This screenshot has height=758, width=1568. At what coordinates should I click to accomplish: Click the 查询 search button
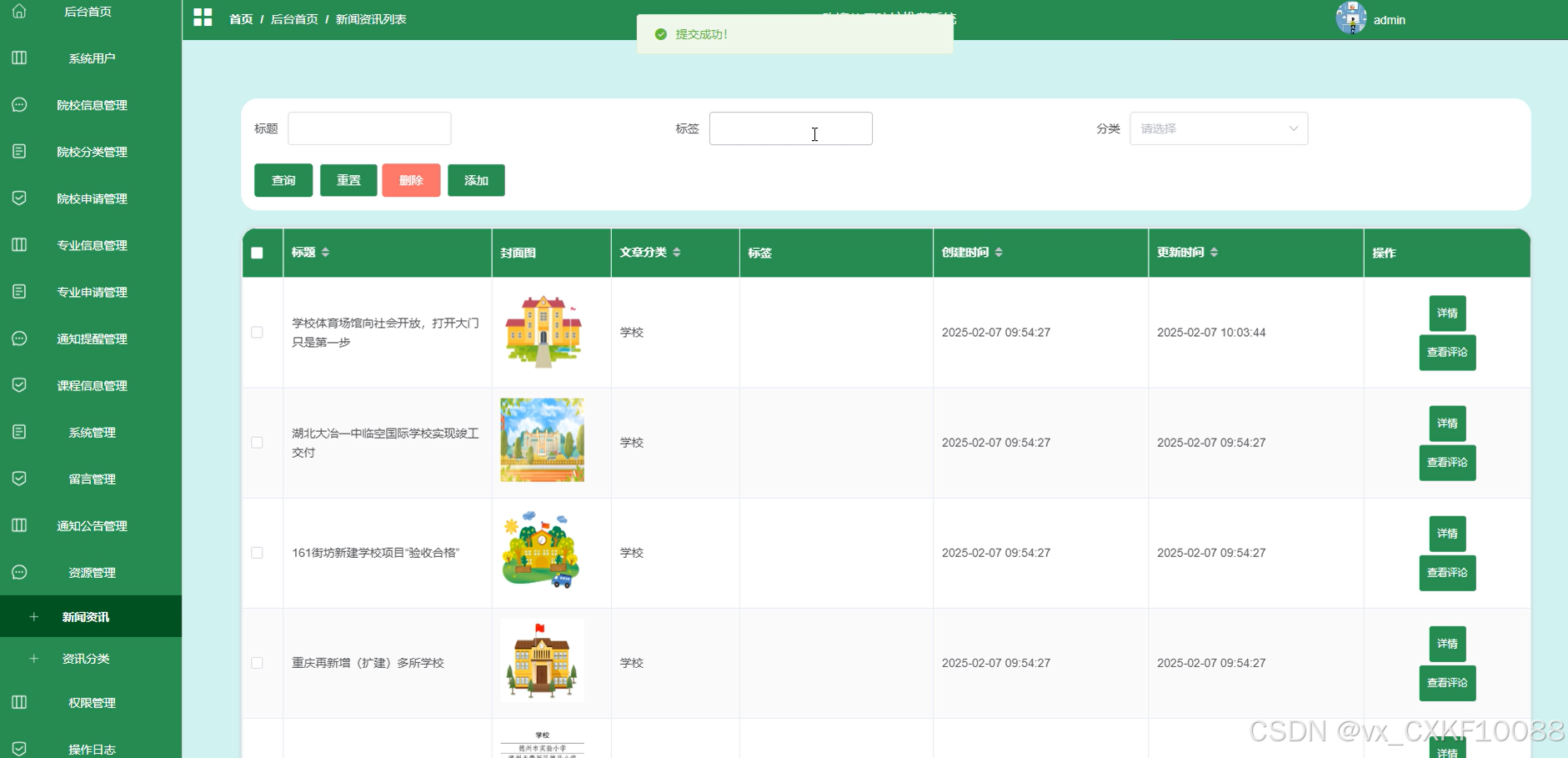(283, 180)
